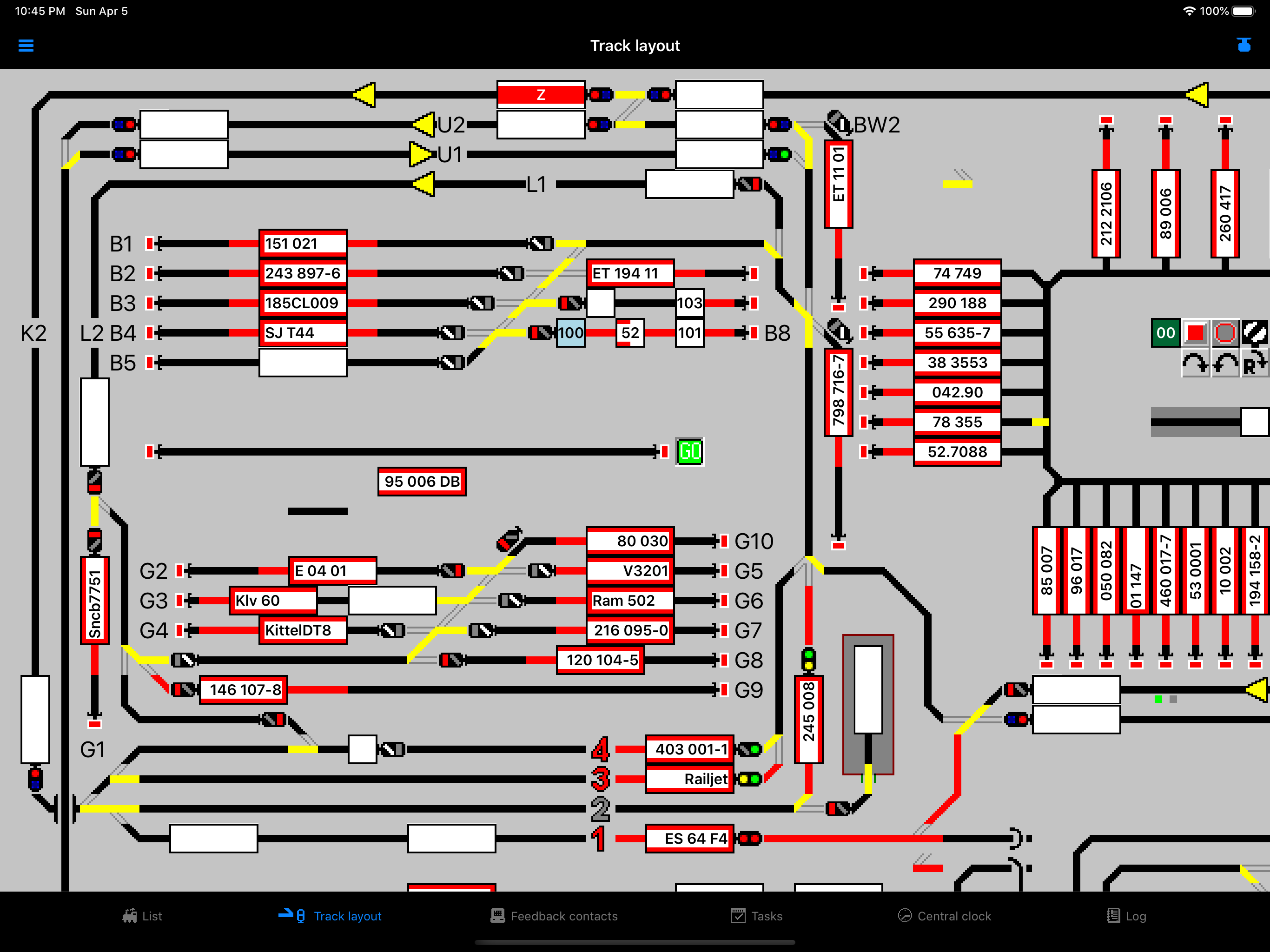This screenshot has width=1270, height=952.
Task: Select train block 146 107-8 on G9
Action: pos(244,690)
